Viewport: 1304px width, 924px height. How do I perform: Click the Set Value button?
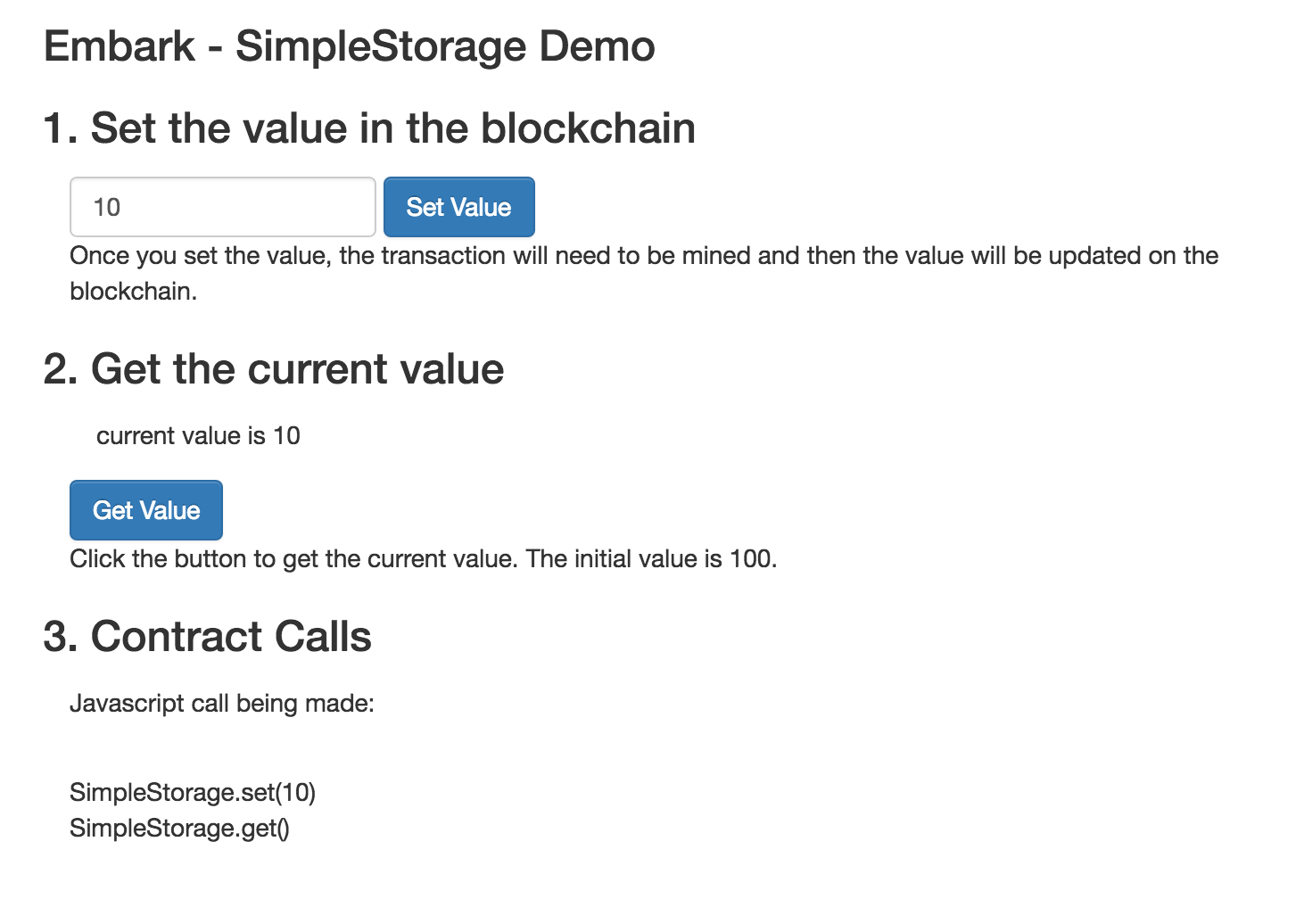click(x=458, y=207)
